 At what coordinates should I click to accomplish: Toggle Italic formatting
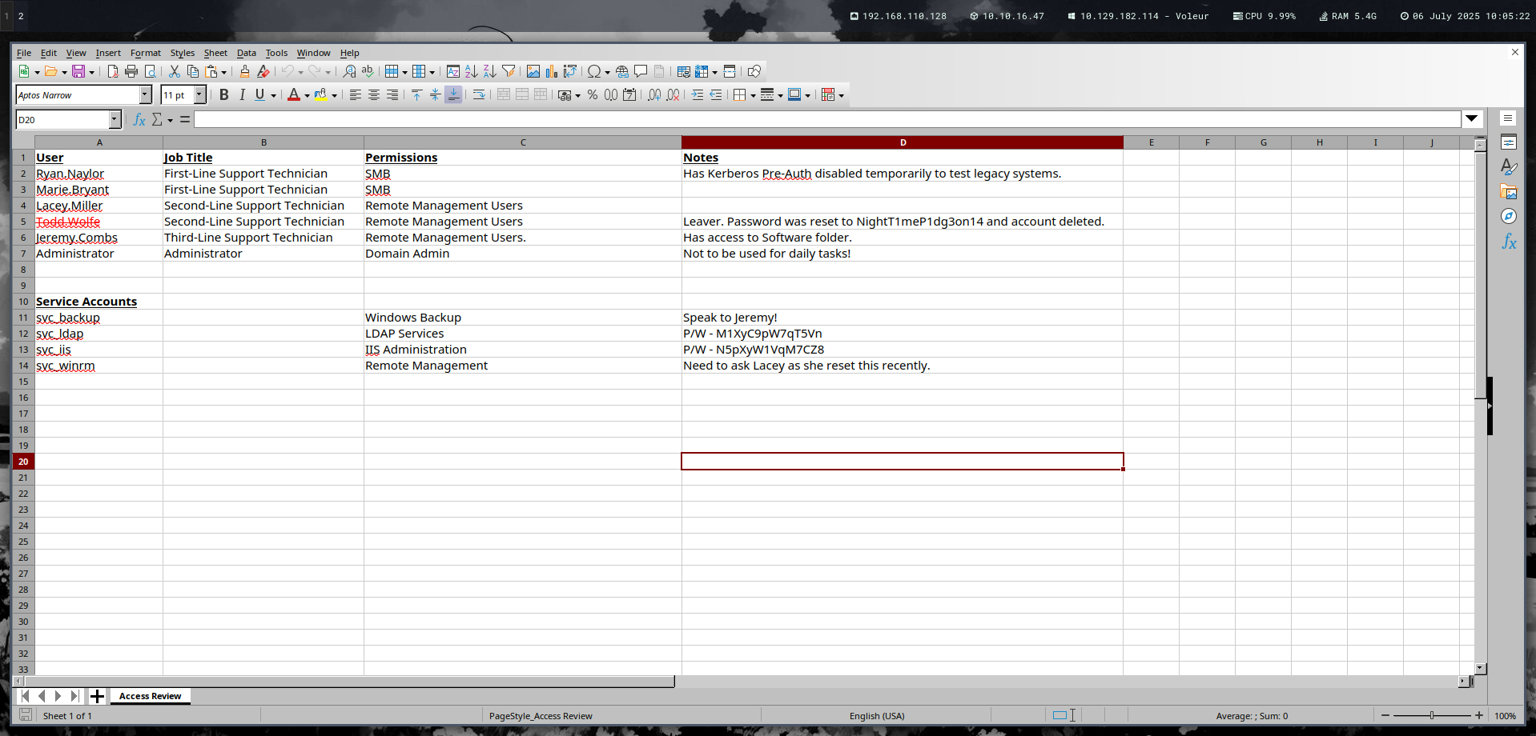click(x=241, y=95)
